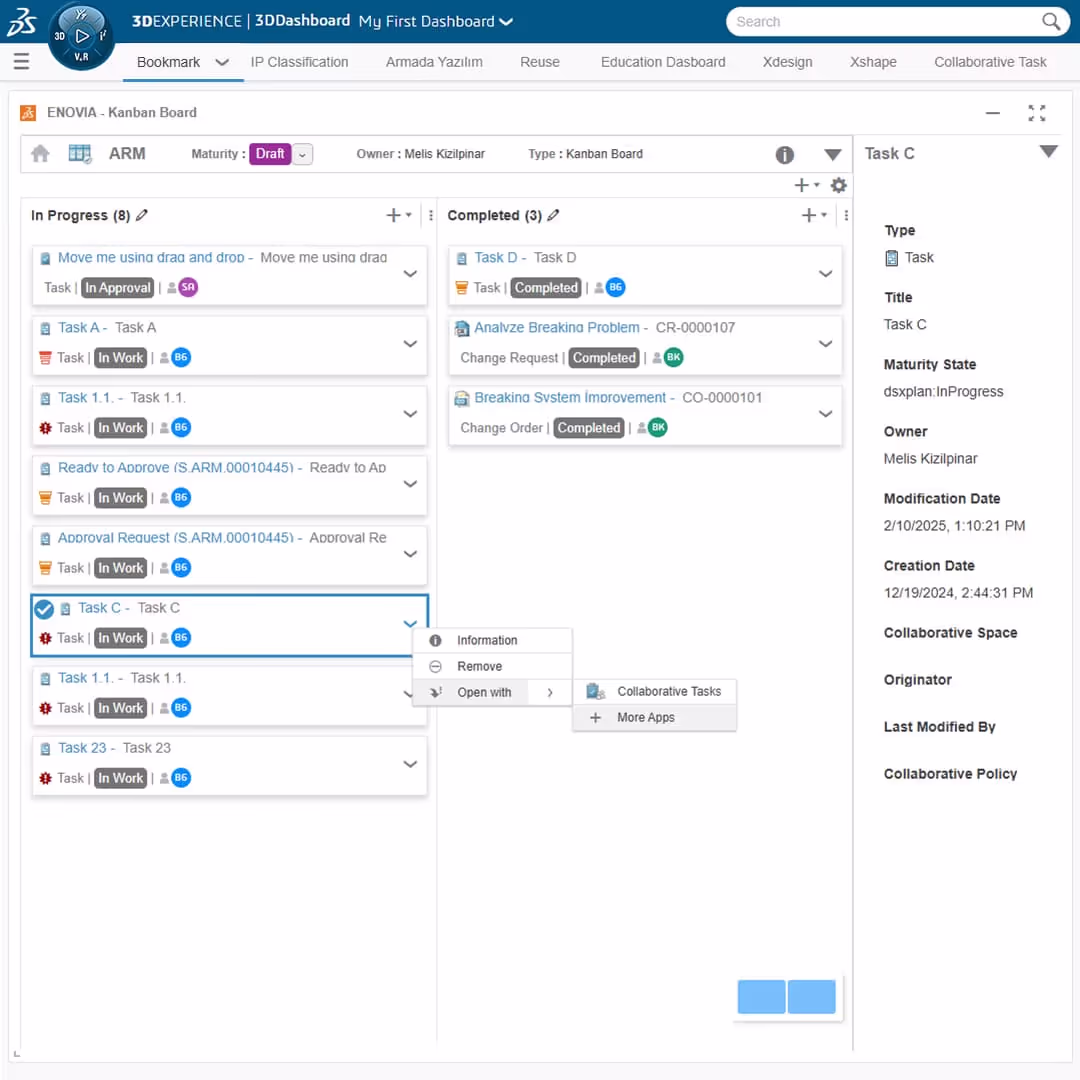Open the 3DEXPERIENCE compass
This screenshot has height=1080, width=1080.
81,36
